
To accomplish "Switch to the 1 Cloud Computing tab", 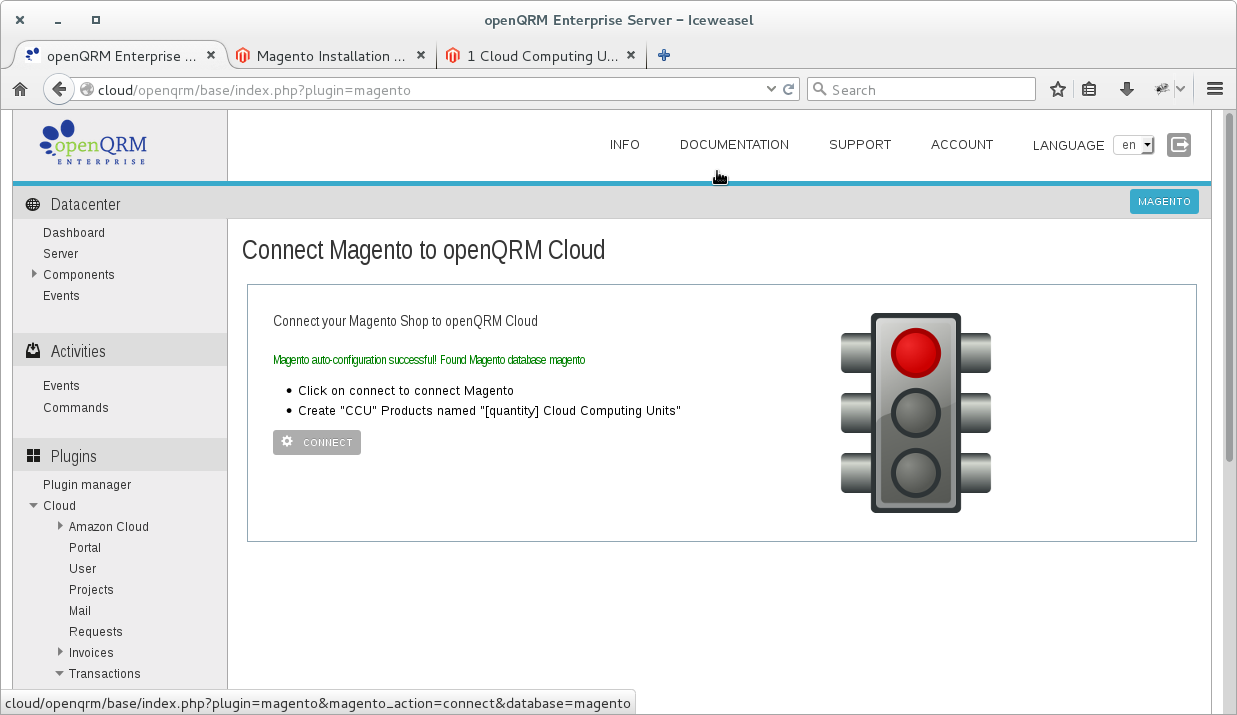I will pos(541,56).
